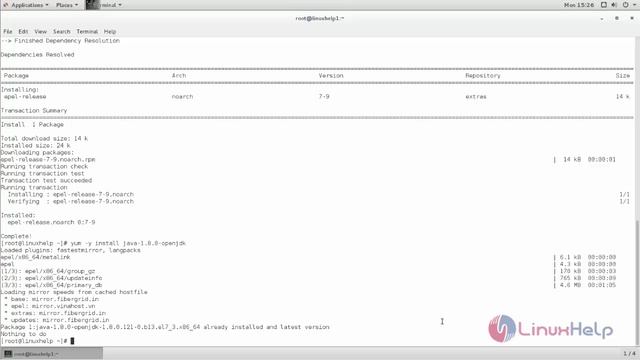Click the 'Transaction Summary' text
The width and height of the screenshot is (640, 360).
pos(34,111)
